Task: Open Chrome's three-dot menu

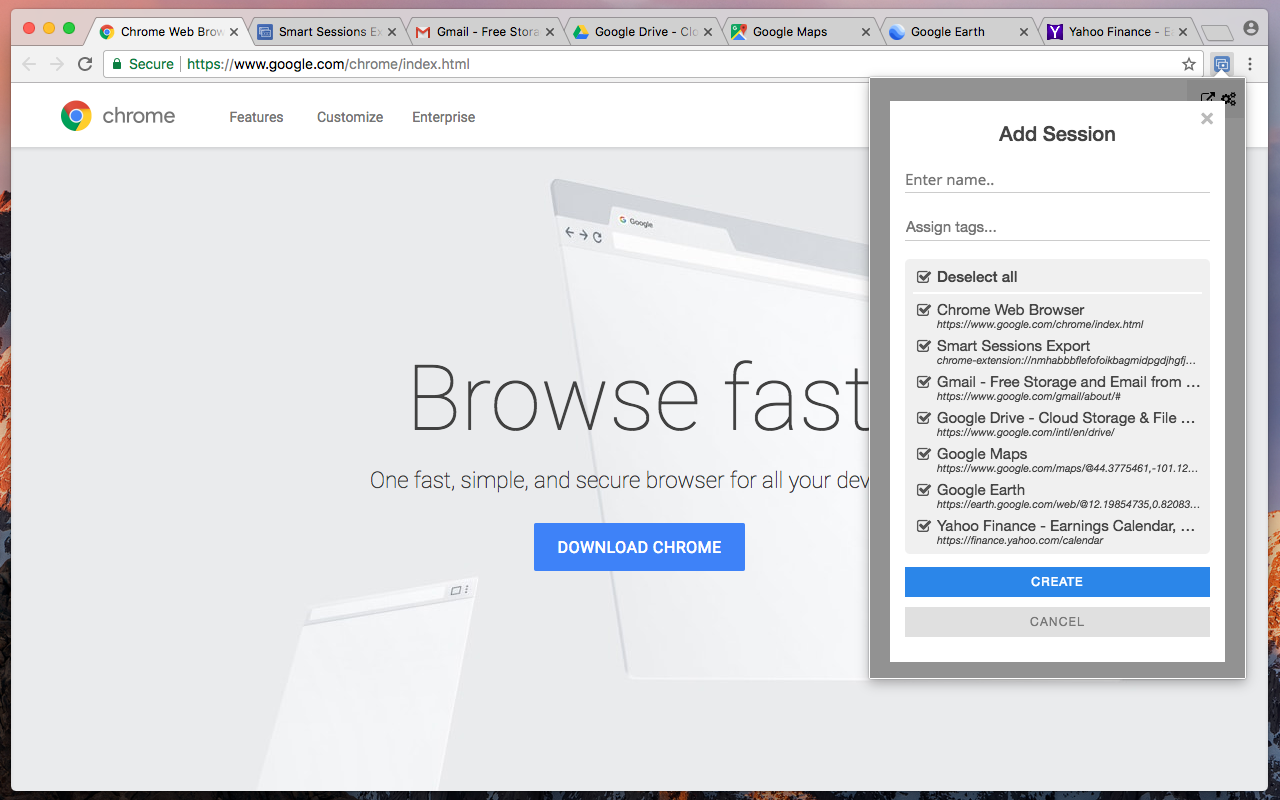Action: click(1250, 64)
